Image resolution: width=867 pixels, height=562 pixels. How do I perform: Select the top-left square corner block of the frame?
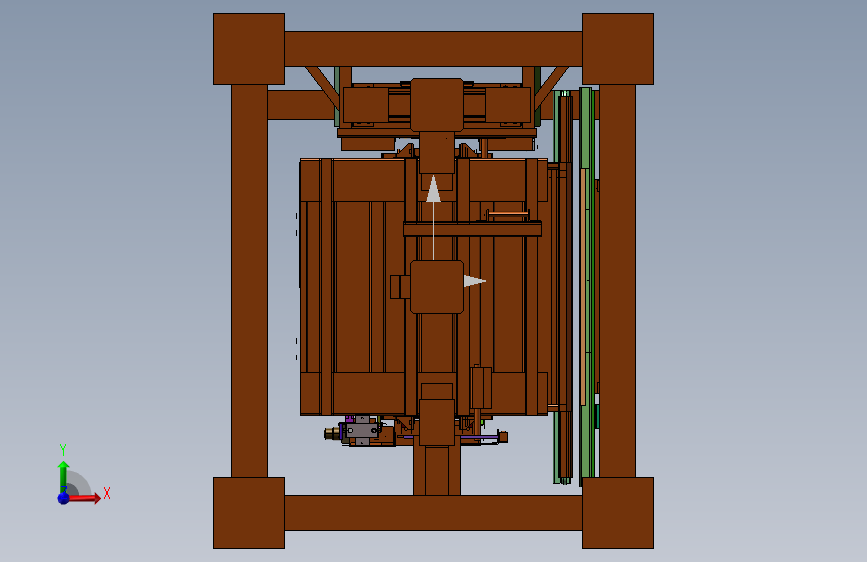[x=249, y=49]
